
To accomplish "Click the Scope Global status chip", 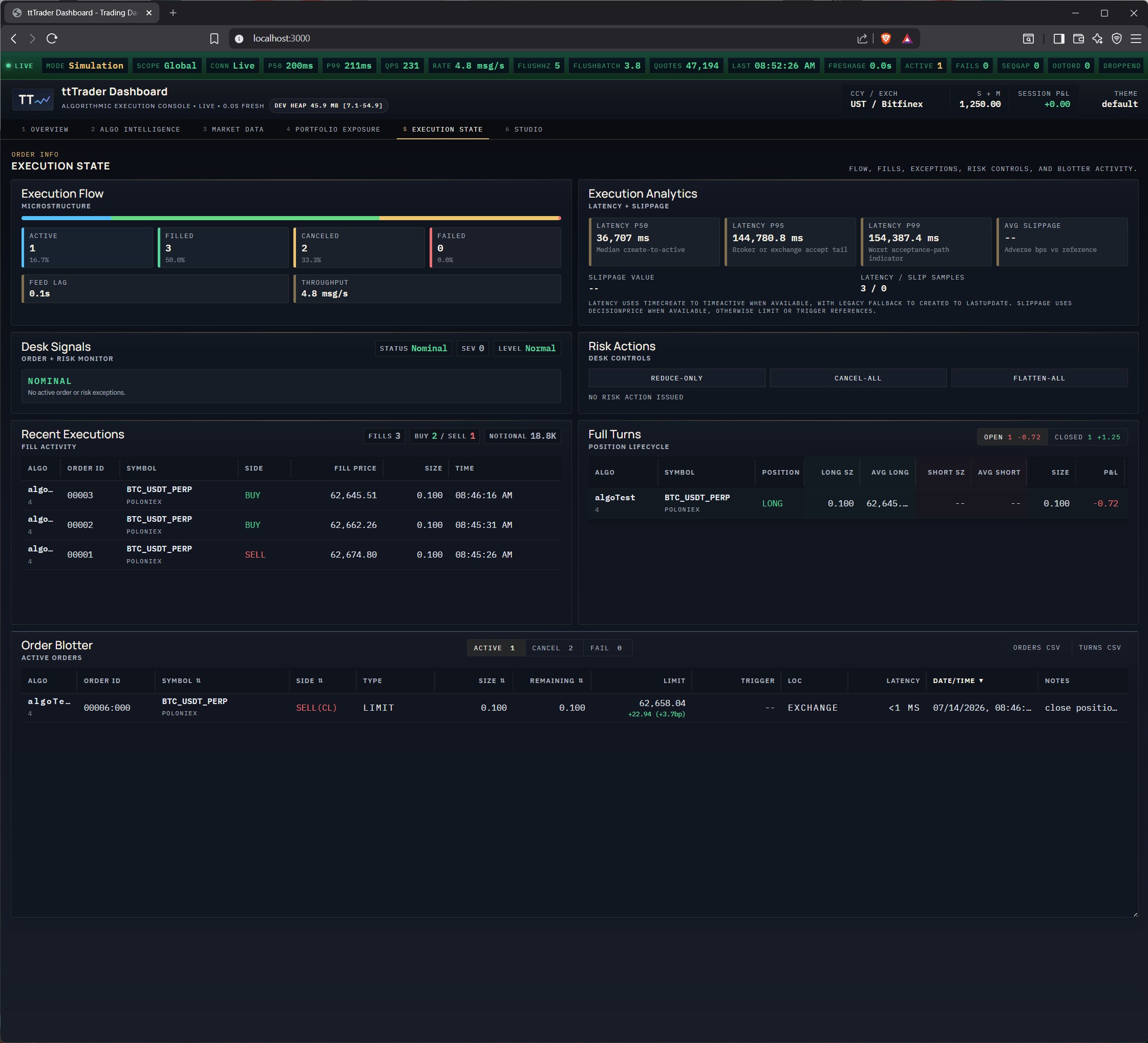I will pos(166,66).
